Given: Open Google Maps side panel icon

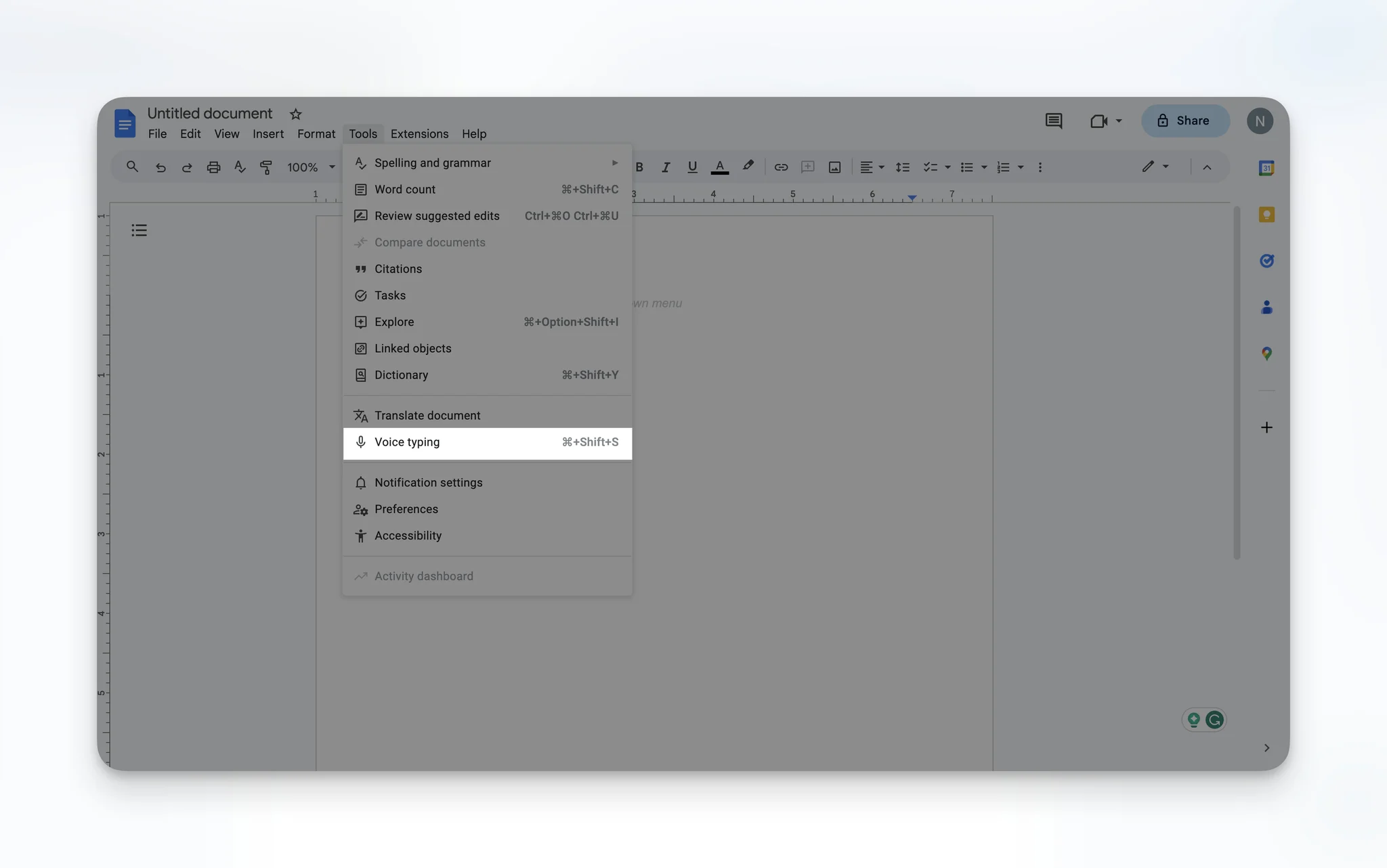Looking at the screenshot, I should click(1266, 353).
